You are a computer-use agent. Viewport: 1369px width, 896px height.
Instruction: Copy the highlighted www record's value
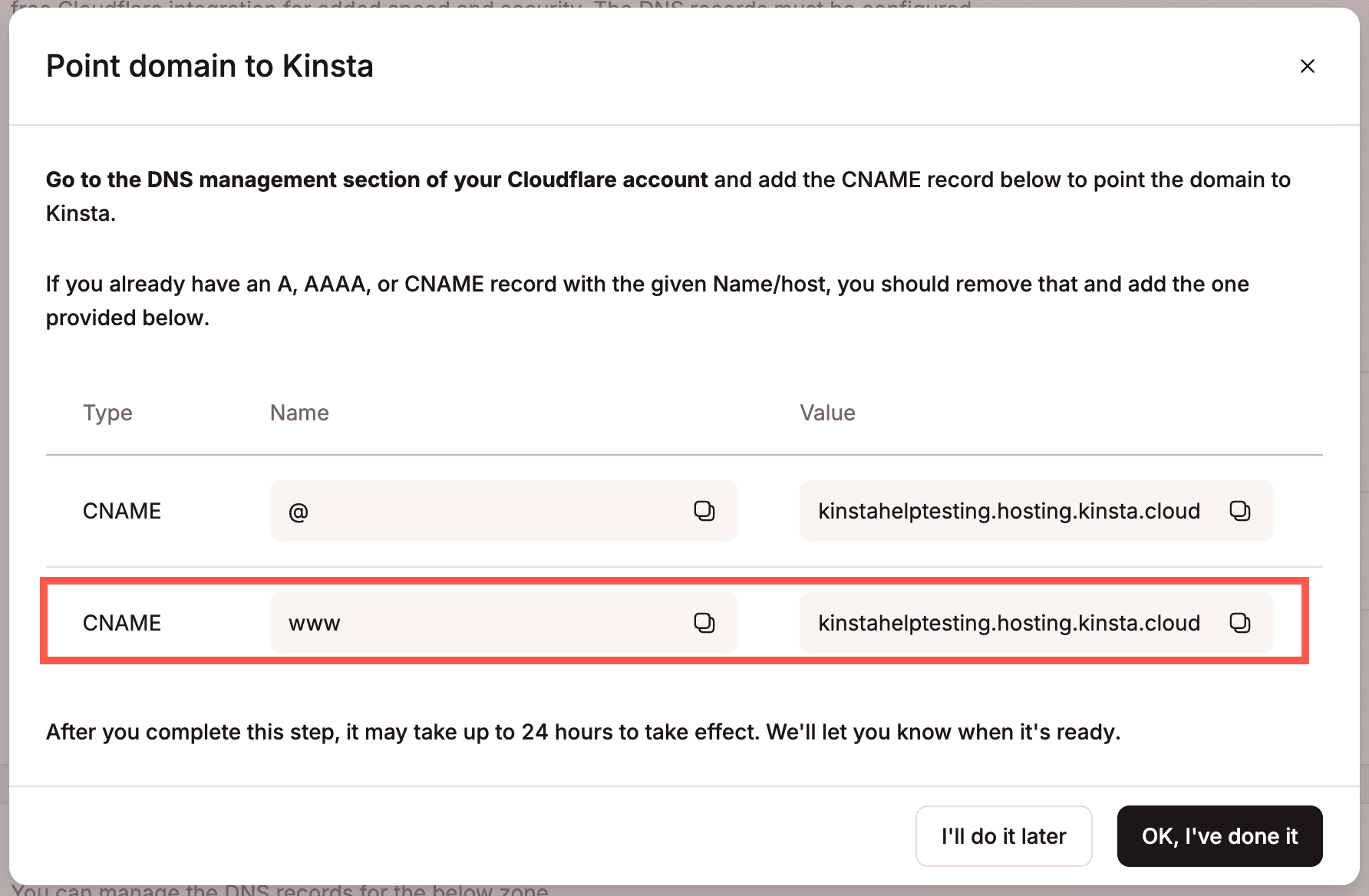tap(1239, 623)
